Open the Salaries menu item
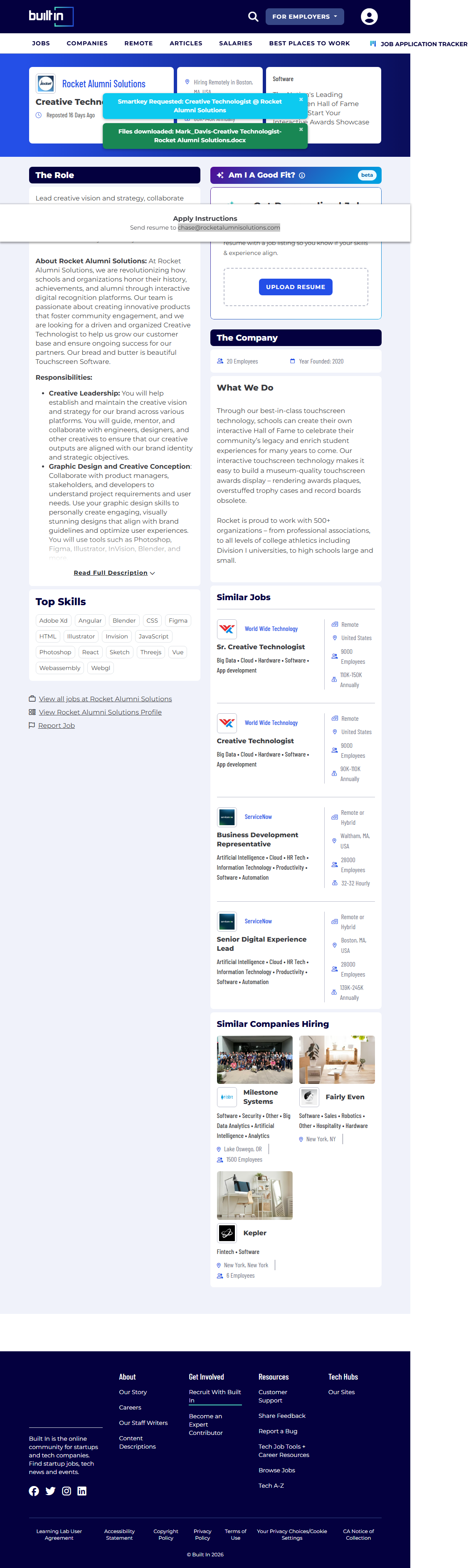This screenshot has height=1568, width=471. click(235, 43)
